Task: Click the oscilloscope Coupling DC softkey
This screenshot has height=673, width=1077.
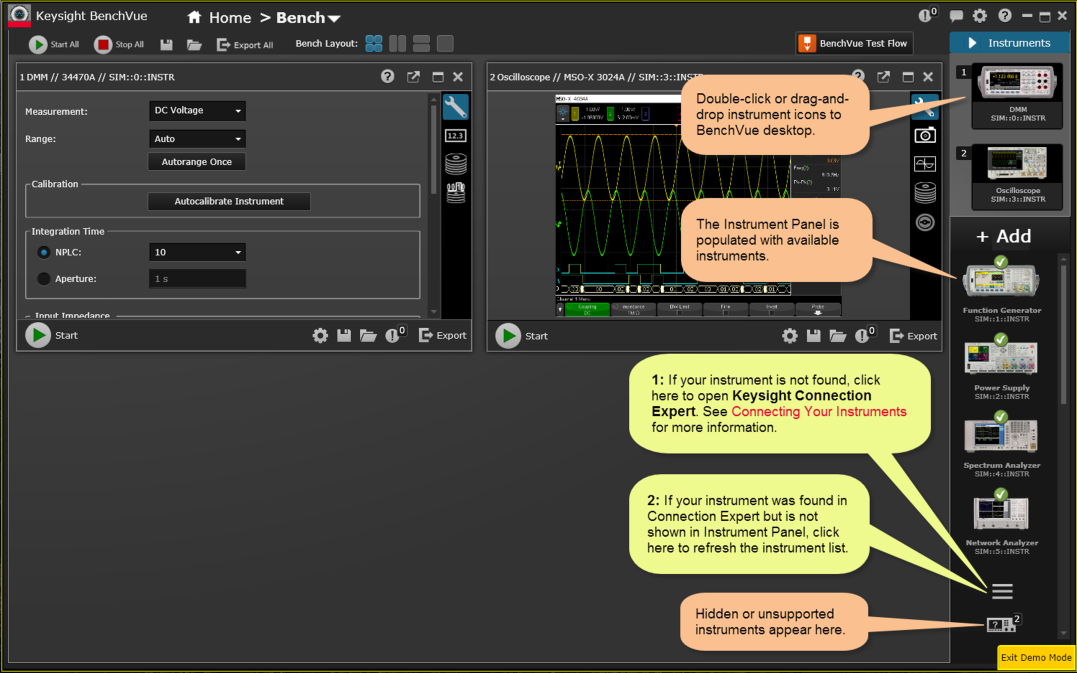Action: 587,310
